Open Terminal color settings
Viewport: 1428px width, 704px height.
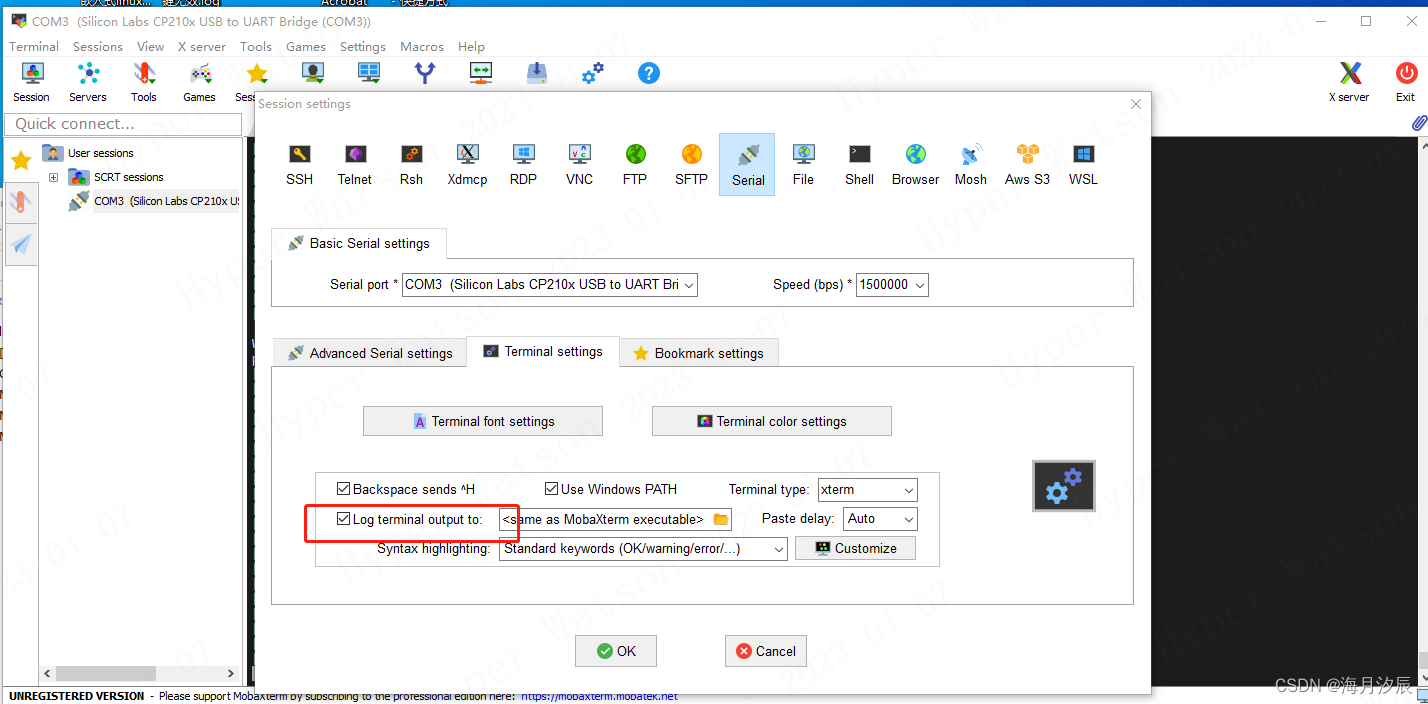771,420
